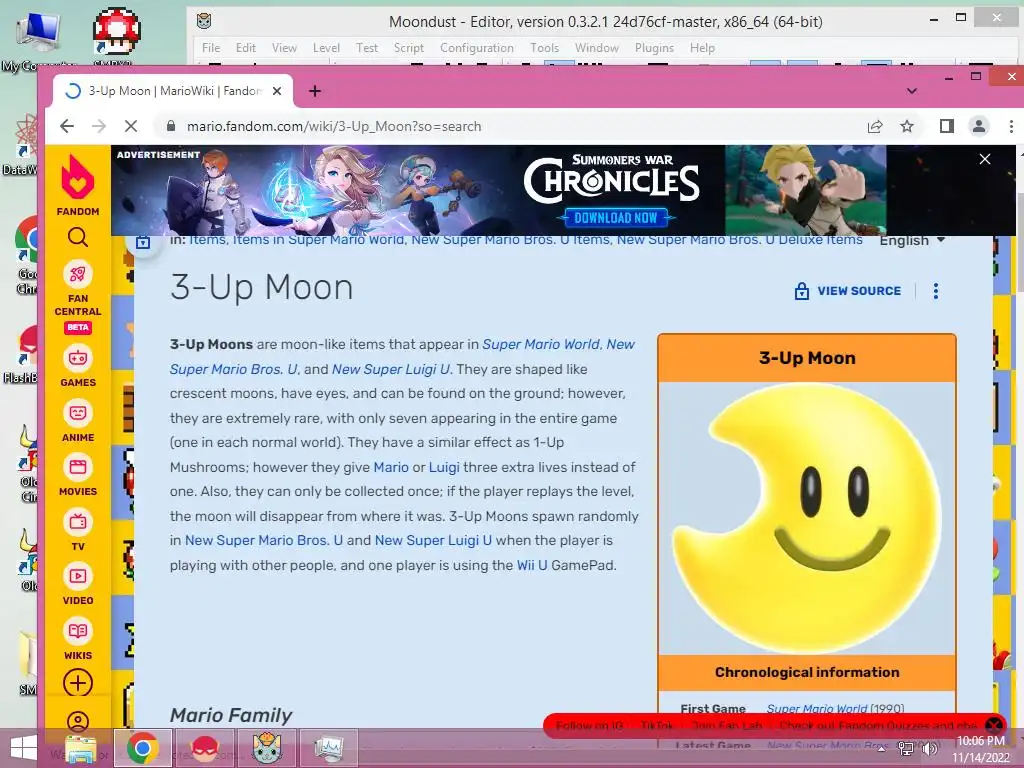Open the Script menu in Moondust Editor
This screenshot has width=1024, height=768.
409,48
